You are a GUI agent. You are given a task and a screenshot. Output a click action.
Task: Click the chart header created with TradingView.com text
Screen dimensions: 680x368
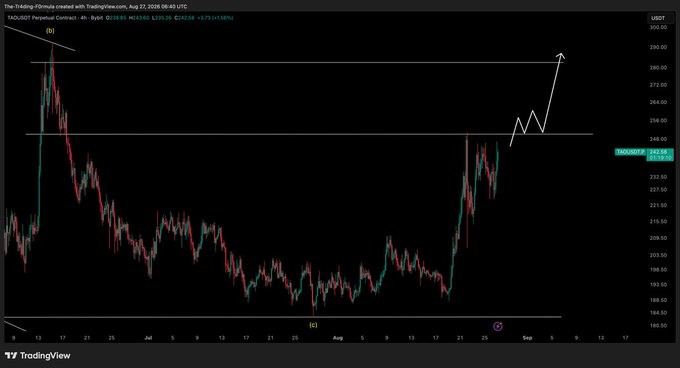95,7
